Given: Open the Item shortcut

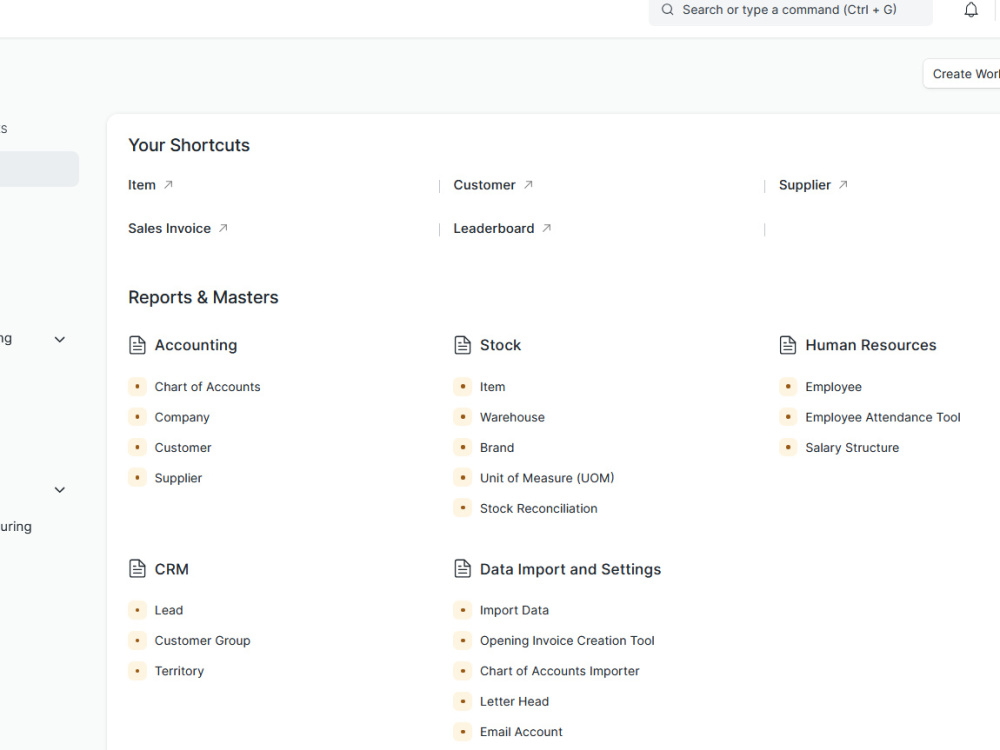Looking at the screenshot, I should tap(142, 185).
